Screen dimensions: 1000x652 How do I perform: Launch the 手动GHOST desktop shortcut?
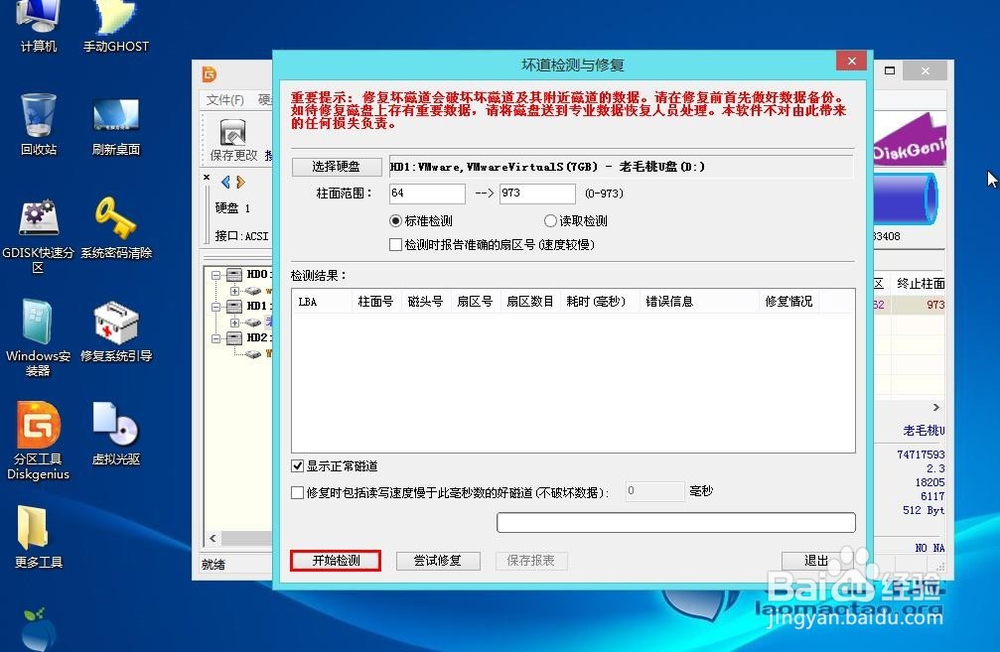[115, 26]
